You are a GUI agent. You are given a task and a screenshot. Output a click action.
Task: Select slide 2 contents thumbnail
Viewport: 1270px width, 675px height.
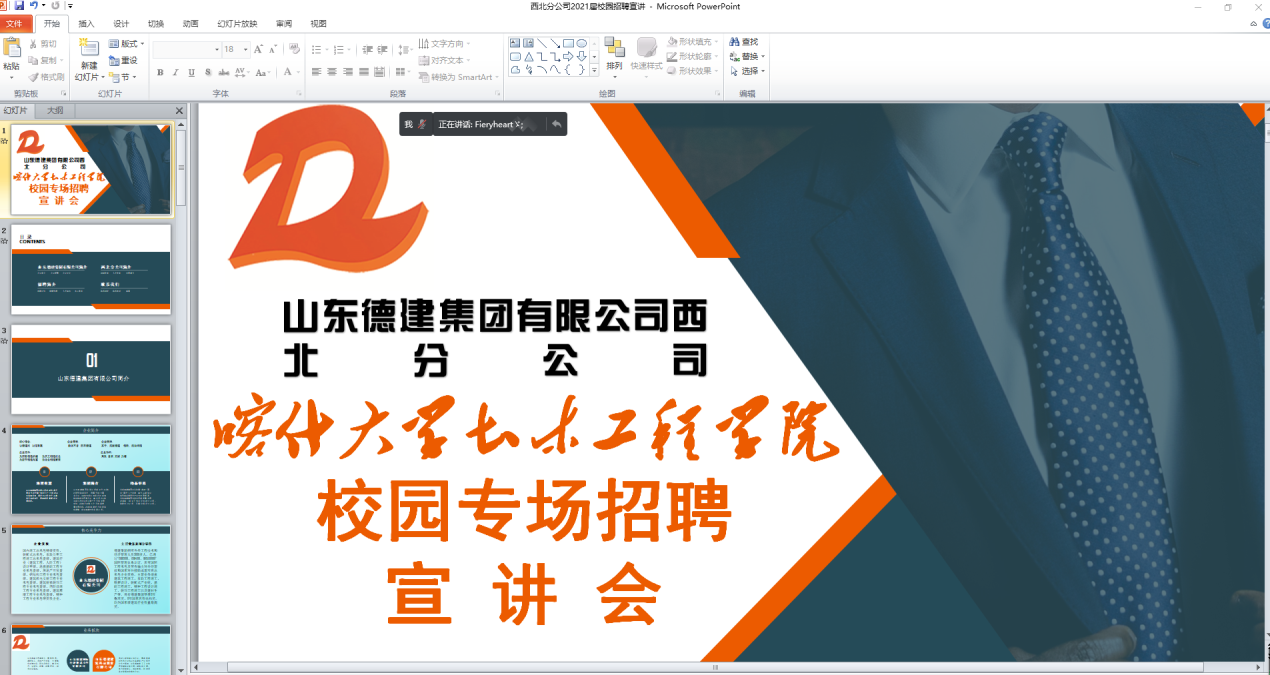(x=91, y=269)
